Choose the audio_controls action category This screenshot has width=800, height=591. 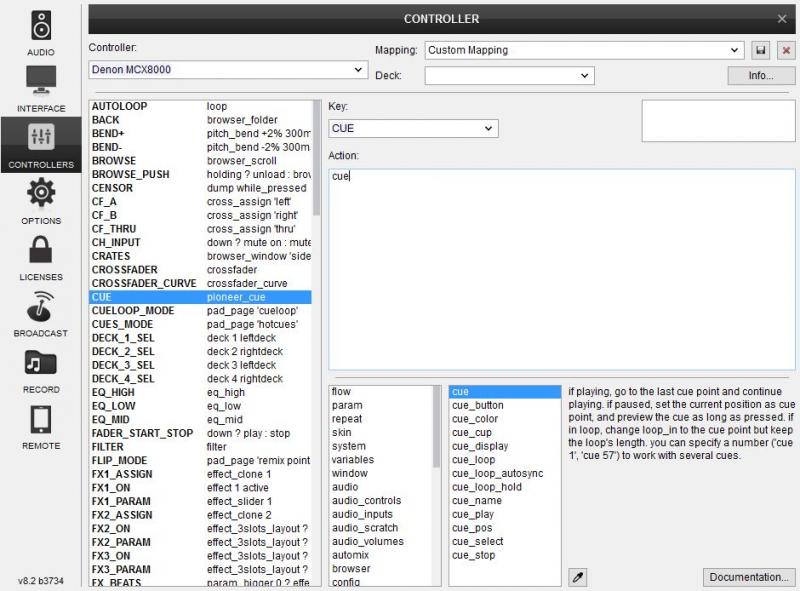(x=381, y=500)
